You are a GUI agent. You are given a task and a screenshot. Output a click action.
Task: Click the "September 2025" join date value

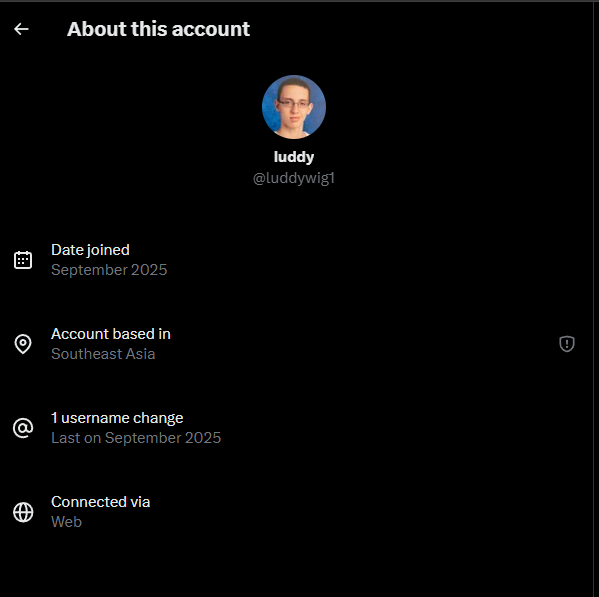pyautogui.click(x=109, y=270)
